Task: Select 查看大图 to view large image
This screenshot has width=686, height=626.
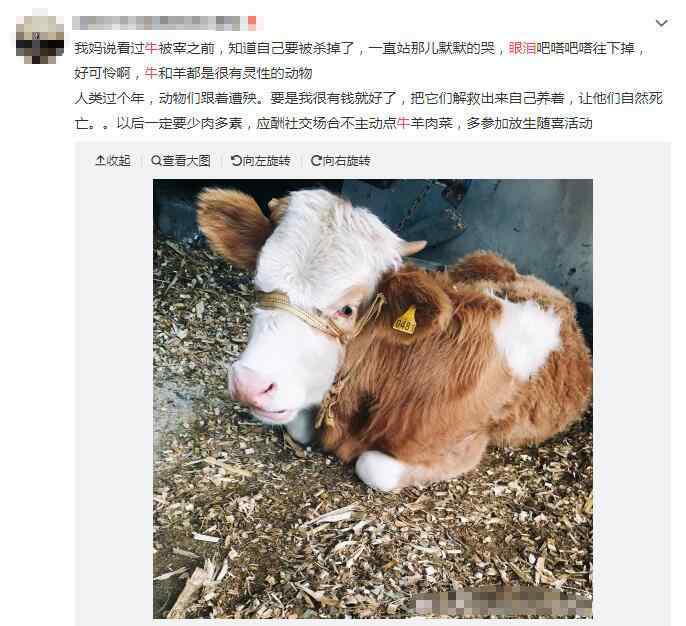Action: [186, 161]
